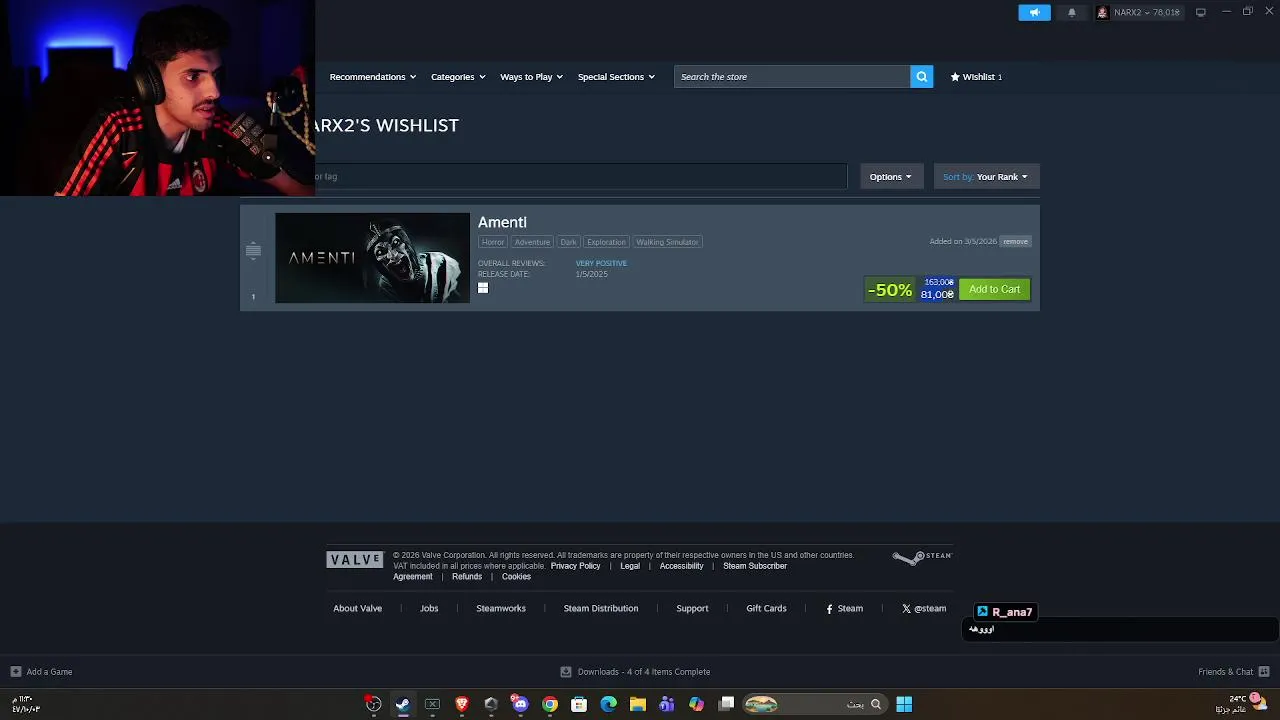Open Microsoft Edge in taskbar
Viewport: 1280px width, 720px height.
click(x=608, y=704)
